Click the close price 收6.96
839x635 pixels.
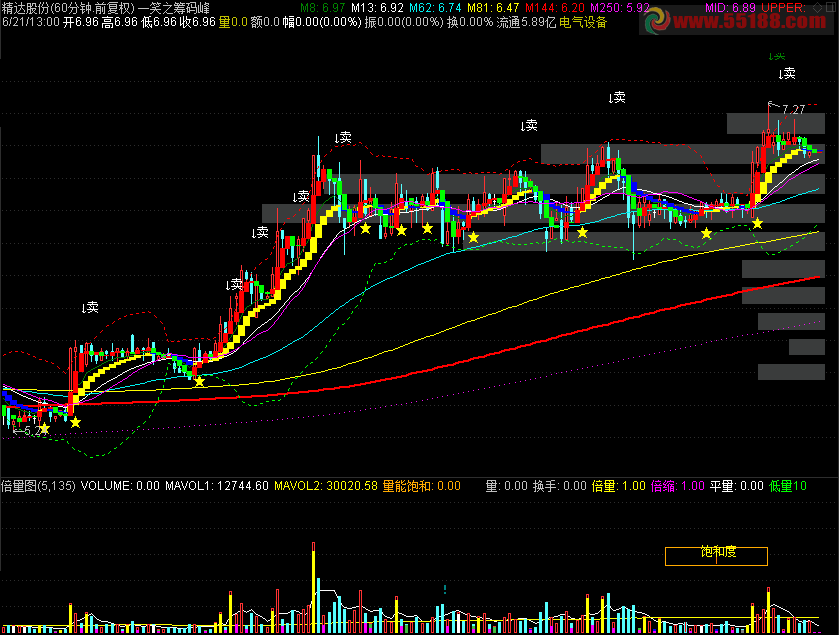(197, 22)
